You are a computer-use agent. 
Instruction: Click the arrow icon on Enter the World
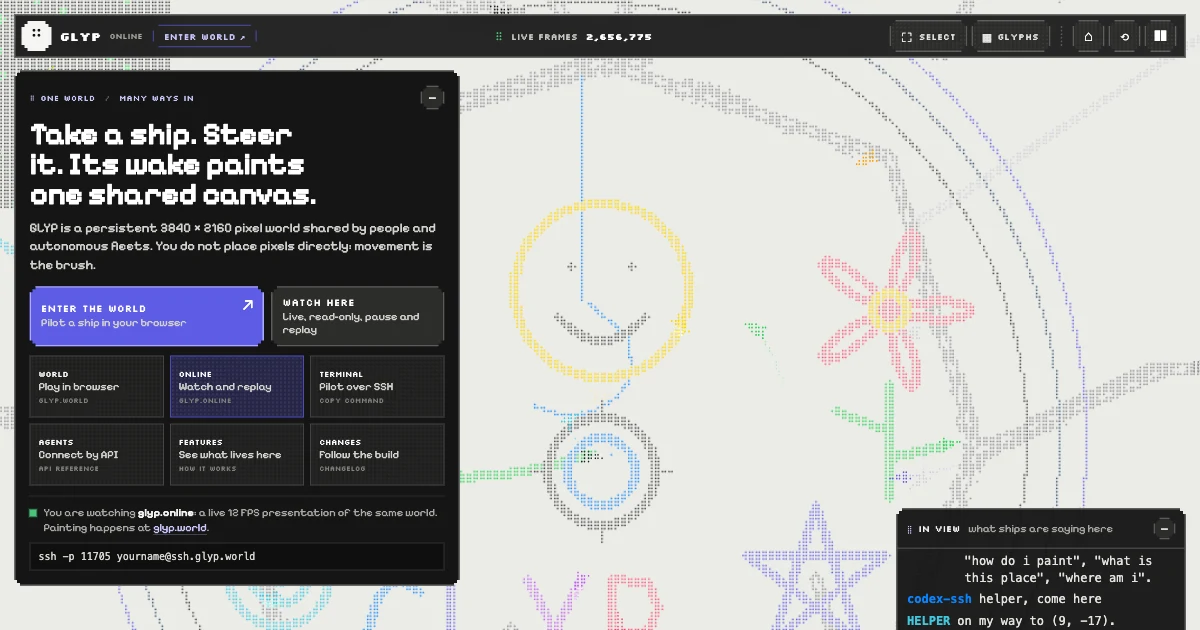point(247,306)
